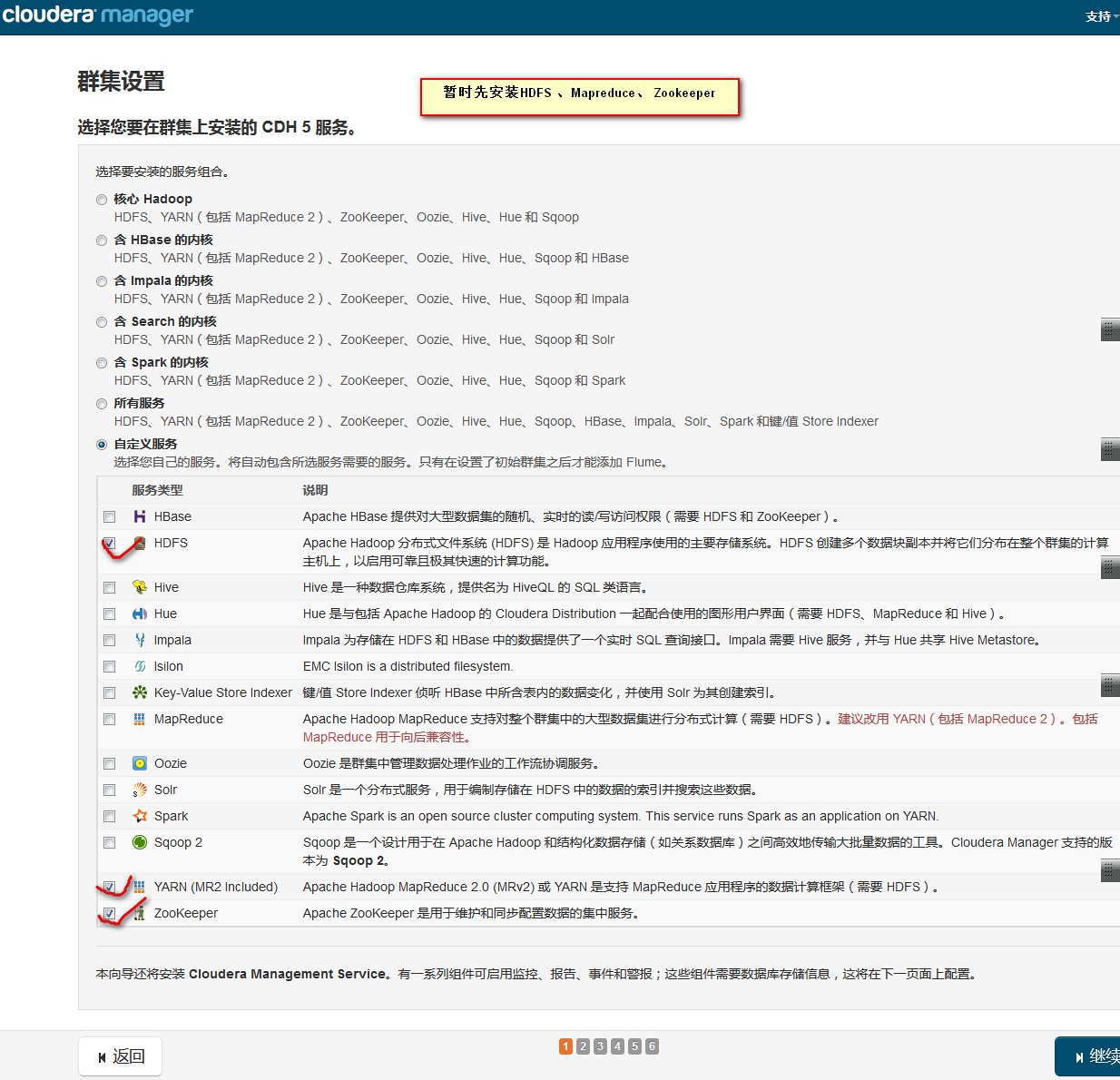Check the Solr service checkbox
The width and height of the screenshot is (1120, 1080).
pyautogui.click(x=110, y=790)
